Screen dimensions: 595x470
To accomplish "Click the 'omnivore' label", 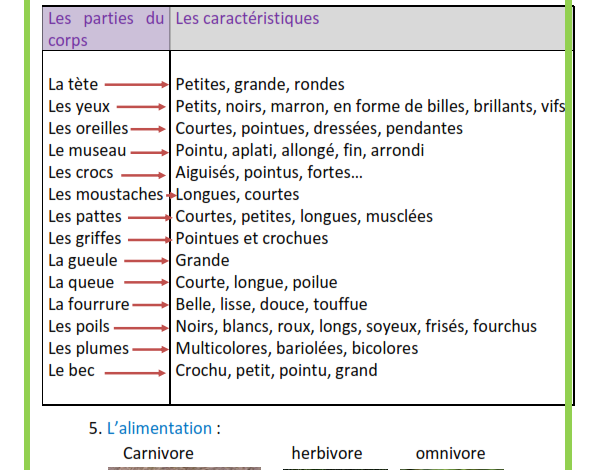I will coord(450,453).
